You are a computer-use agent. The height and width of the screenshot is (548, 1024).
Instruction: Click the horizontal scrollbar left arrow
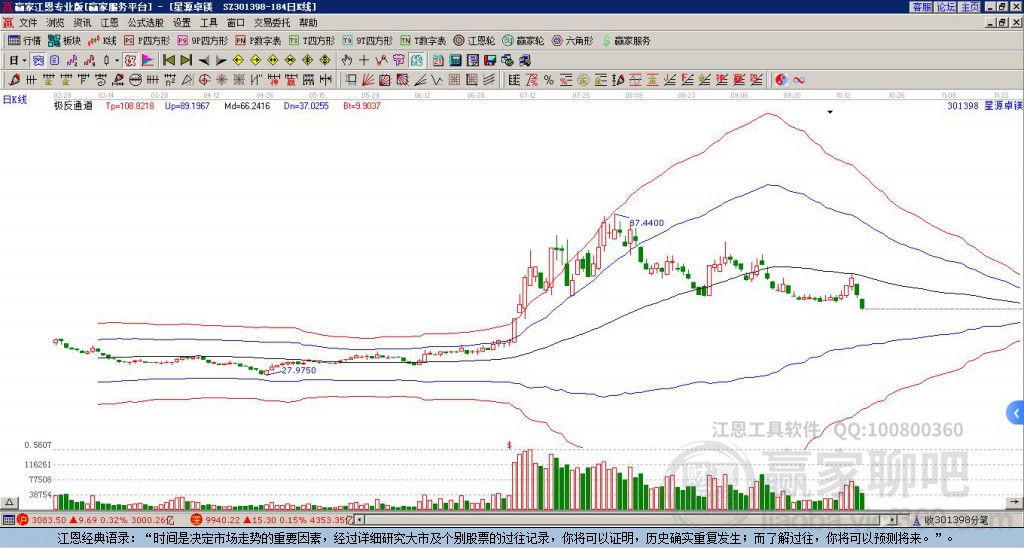[360, 520]
